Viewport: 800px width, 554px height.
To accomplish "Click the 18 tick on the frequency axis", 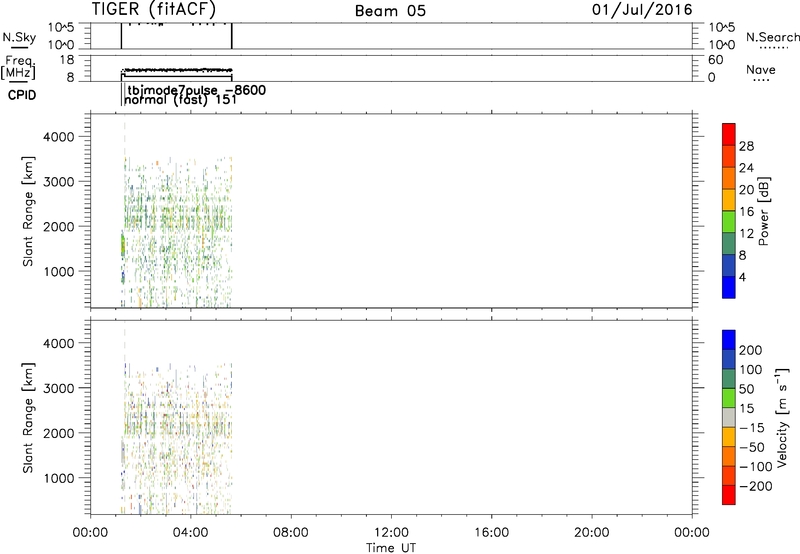I will [x=67, y=60].
